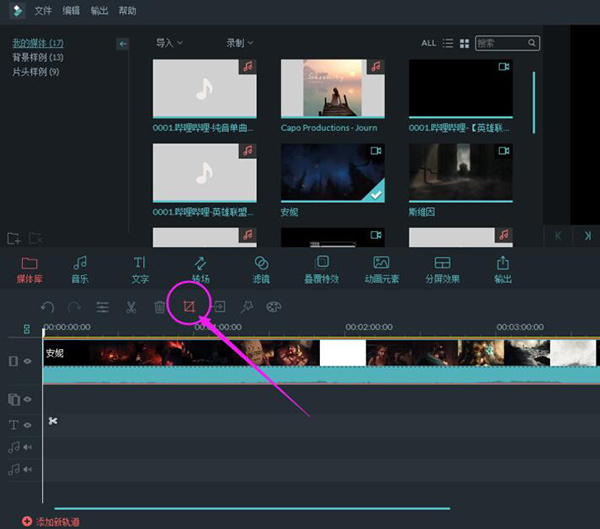Click the scissors split clip icon

(x=131, y=307)
